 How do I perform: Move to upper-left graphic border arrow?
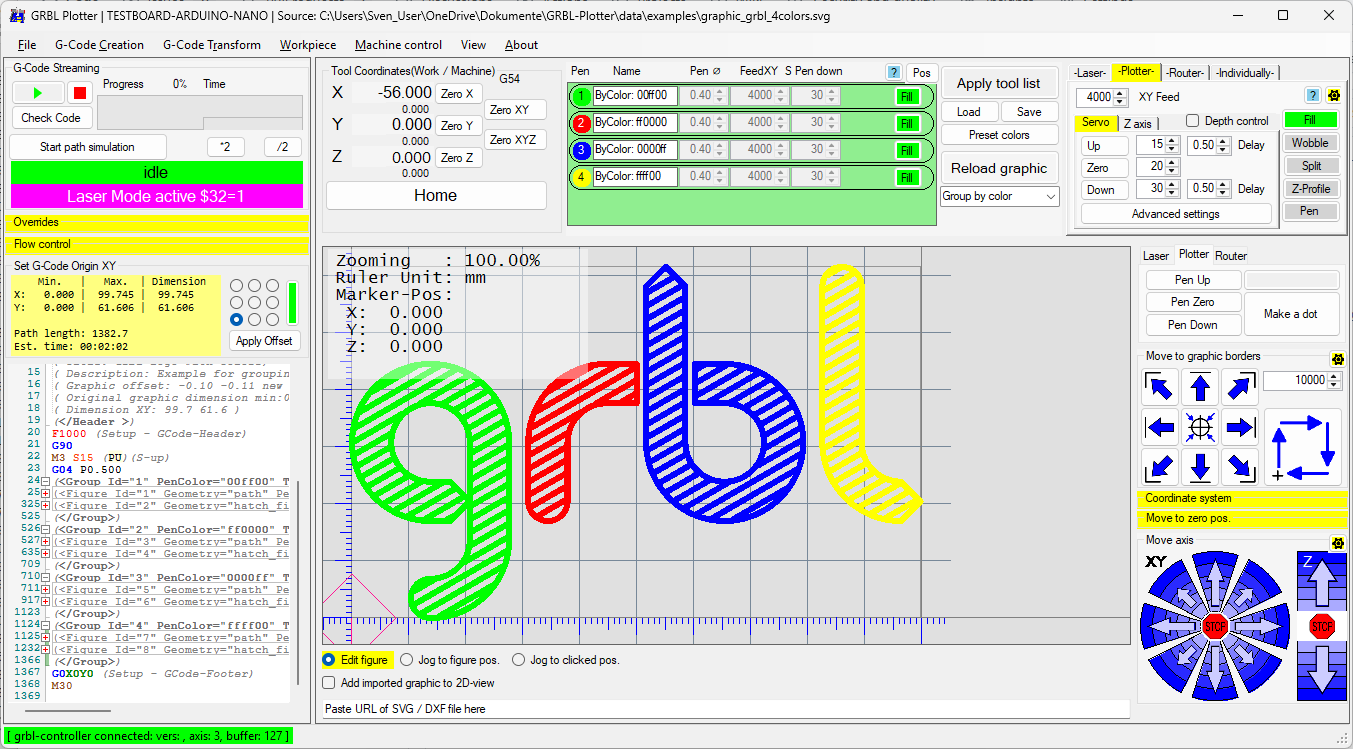coord(1160,388)
